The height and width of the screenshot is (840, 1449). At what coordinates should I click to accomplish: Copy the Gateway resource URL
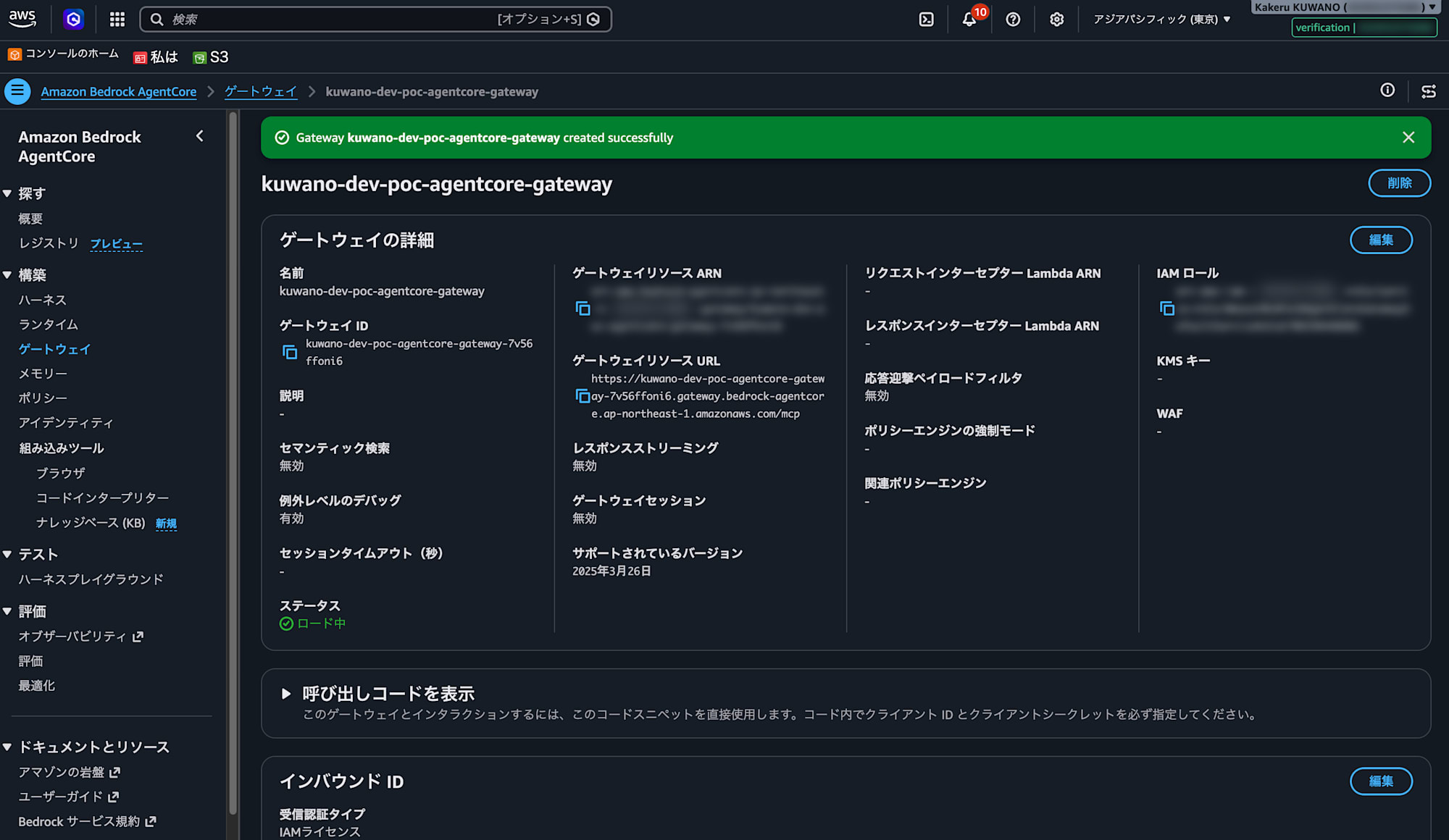(x=582, y=396)
